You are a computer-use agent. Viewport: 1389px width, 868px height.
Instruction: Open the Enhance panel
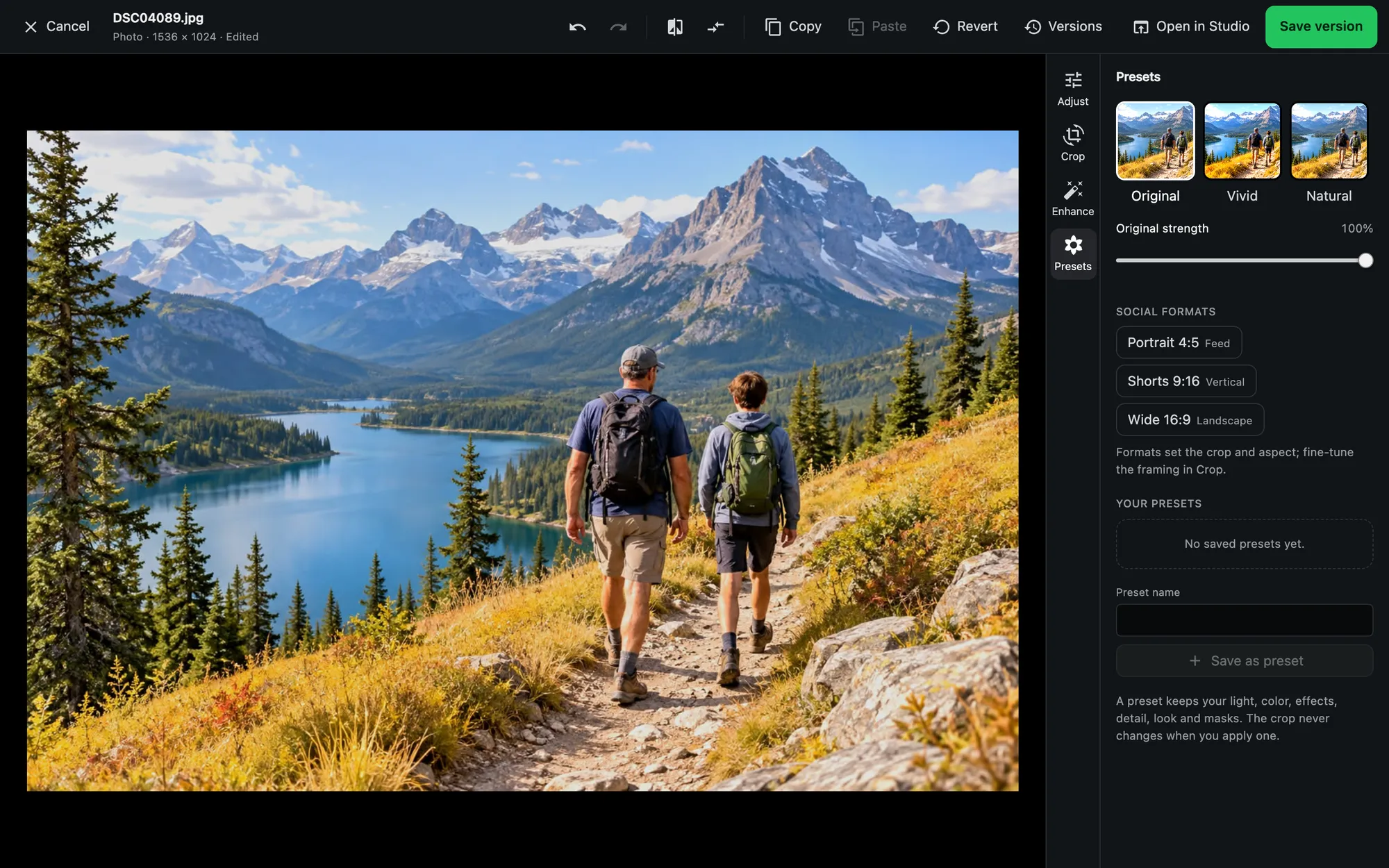pos(1073,199)
